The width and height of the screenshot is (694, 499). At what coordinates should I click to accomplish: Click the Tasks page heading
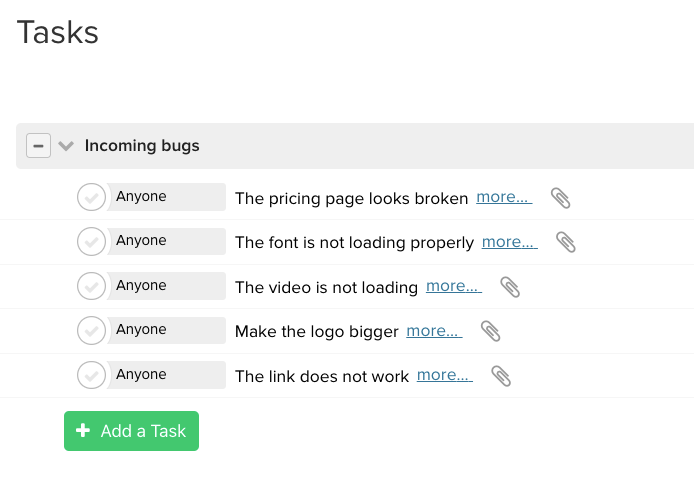pos(58,32)
